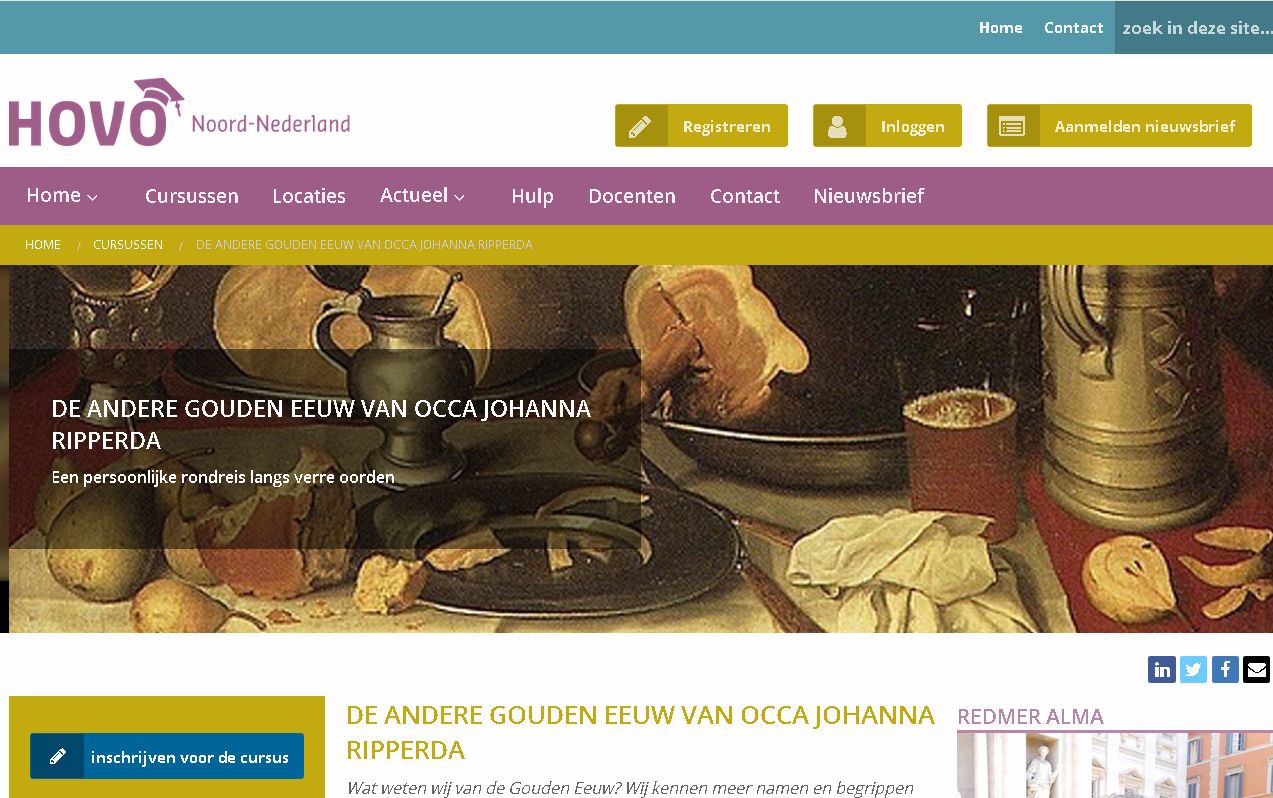Click pencil icon on inschrijven button
This screenshot has width=1273, height=798.
click(58, 756)
